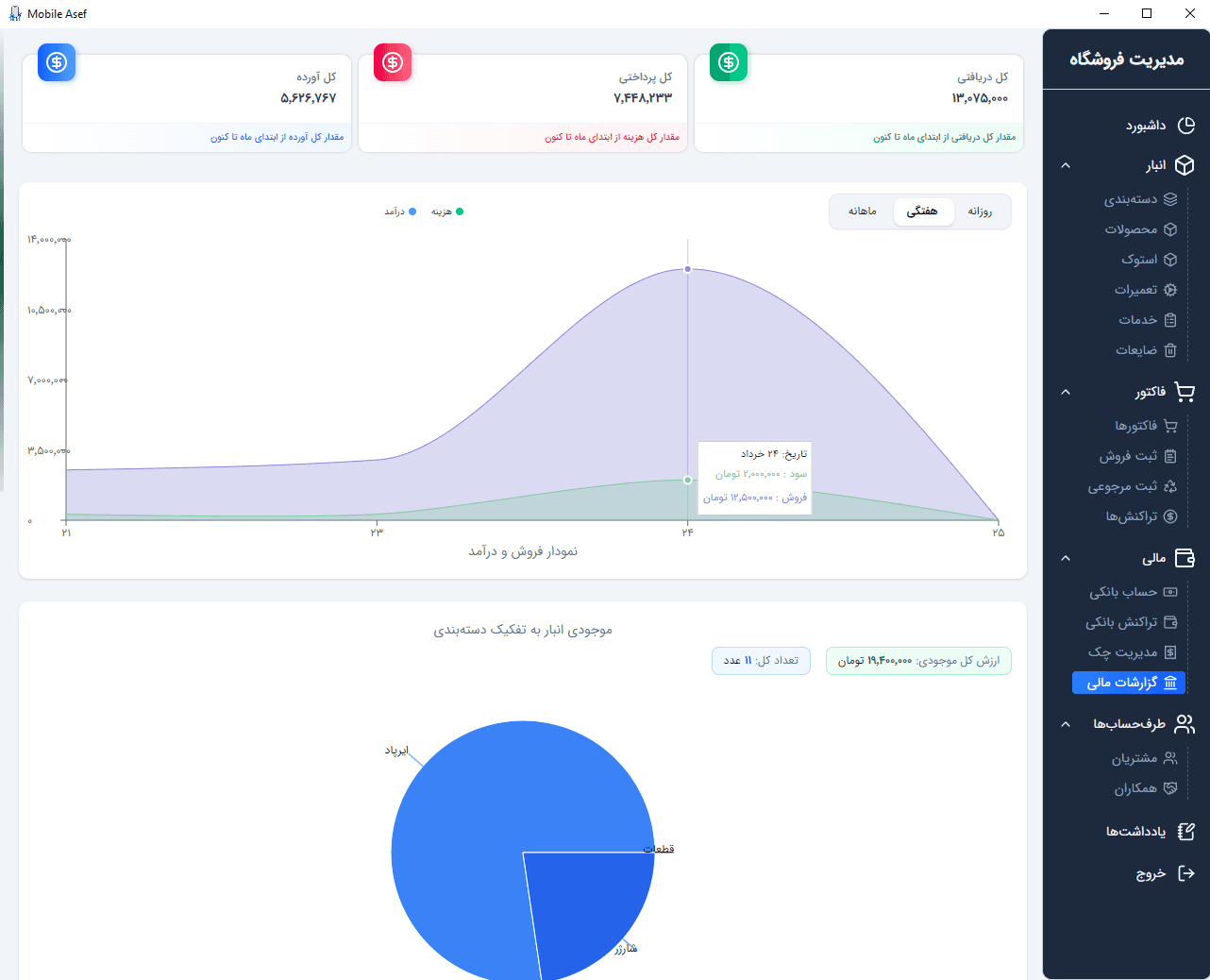Screen dimensions: 1210x980
Task: Click the استوک box icon
Action: click(1170, 260)
